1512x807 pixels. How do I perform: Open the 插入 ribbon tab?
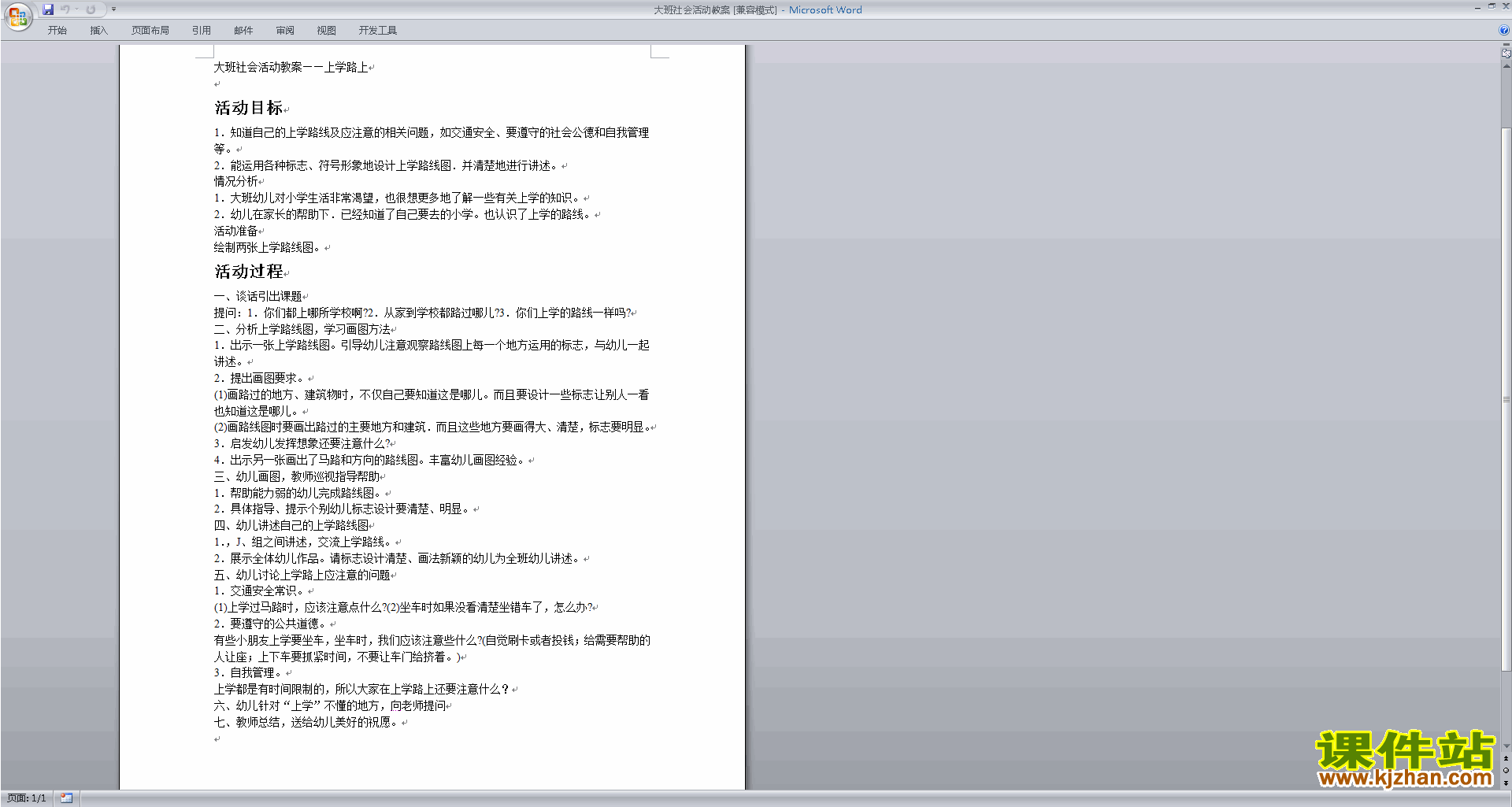tap(98, 30)
